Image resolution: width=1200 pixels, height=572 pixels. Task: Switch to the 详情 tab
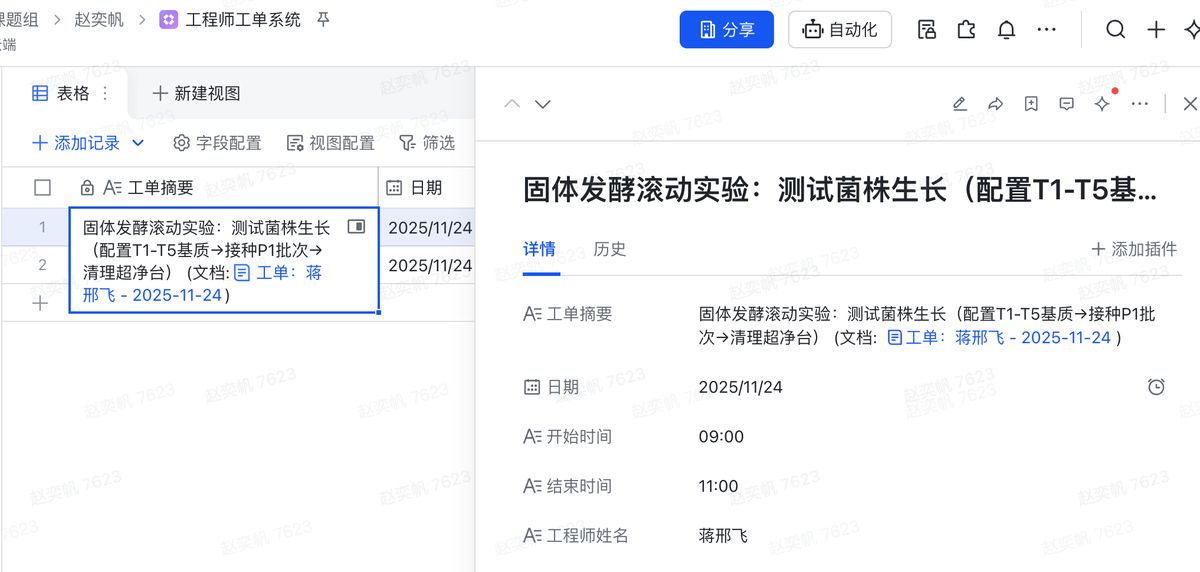539,249
